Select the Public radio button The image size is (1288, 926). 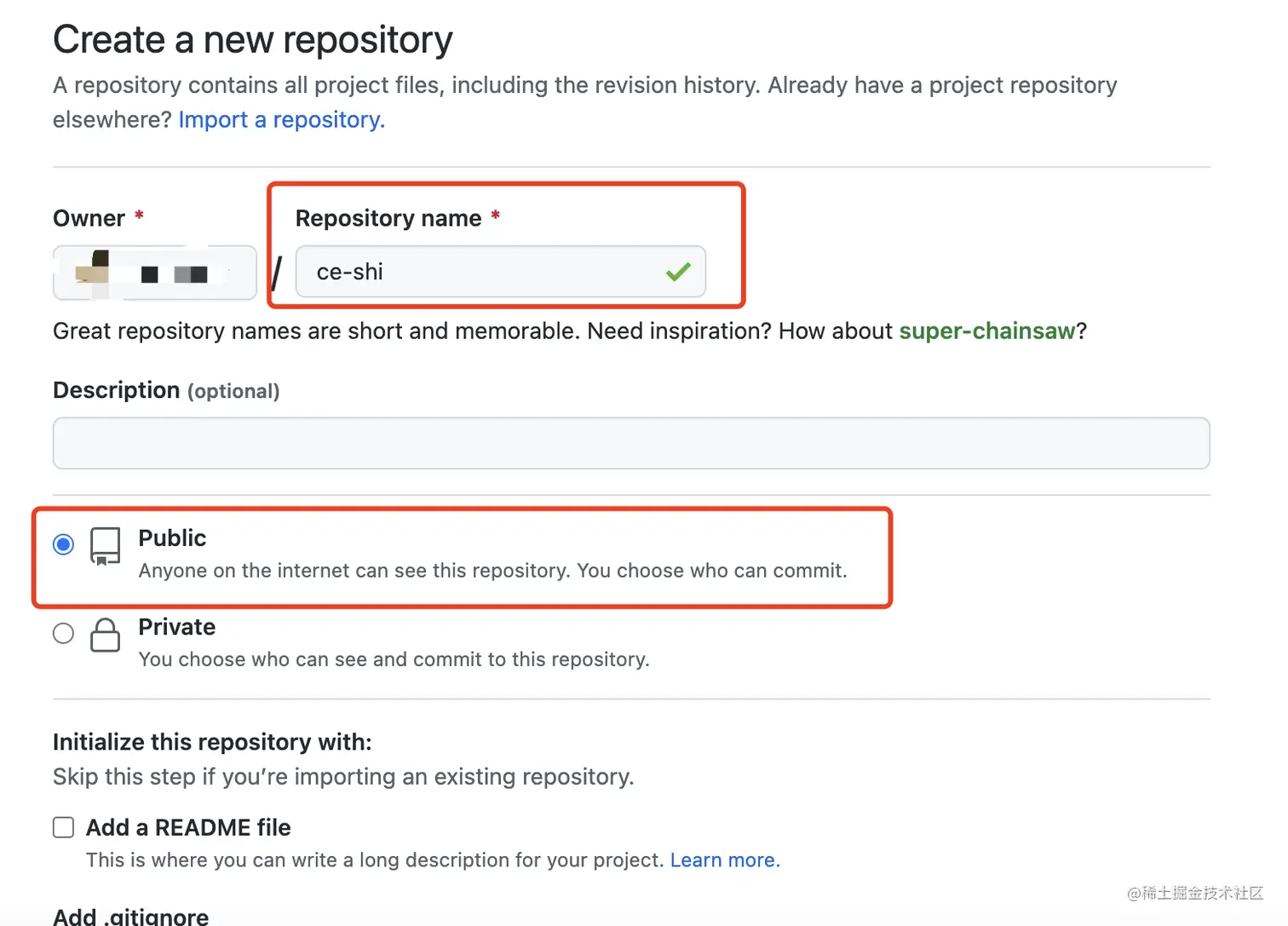pos(64,544)
